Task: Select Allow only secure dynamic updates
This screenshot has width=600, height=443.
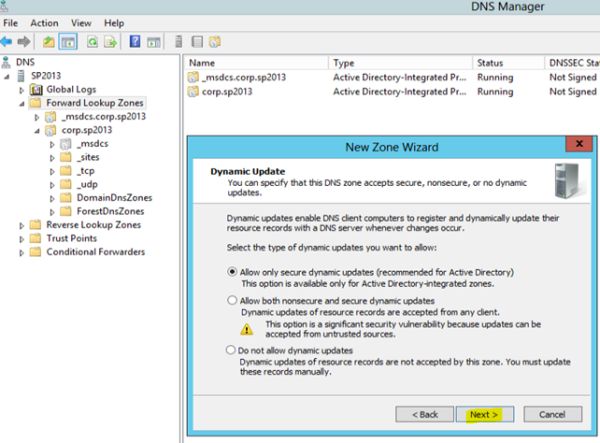Action: pos(232,272)
